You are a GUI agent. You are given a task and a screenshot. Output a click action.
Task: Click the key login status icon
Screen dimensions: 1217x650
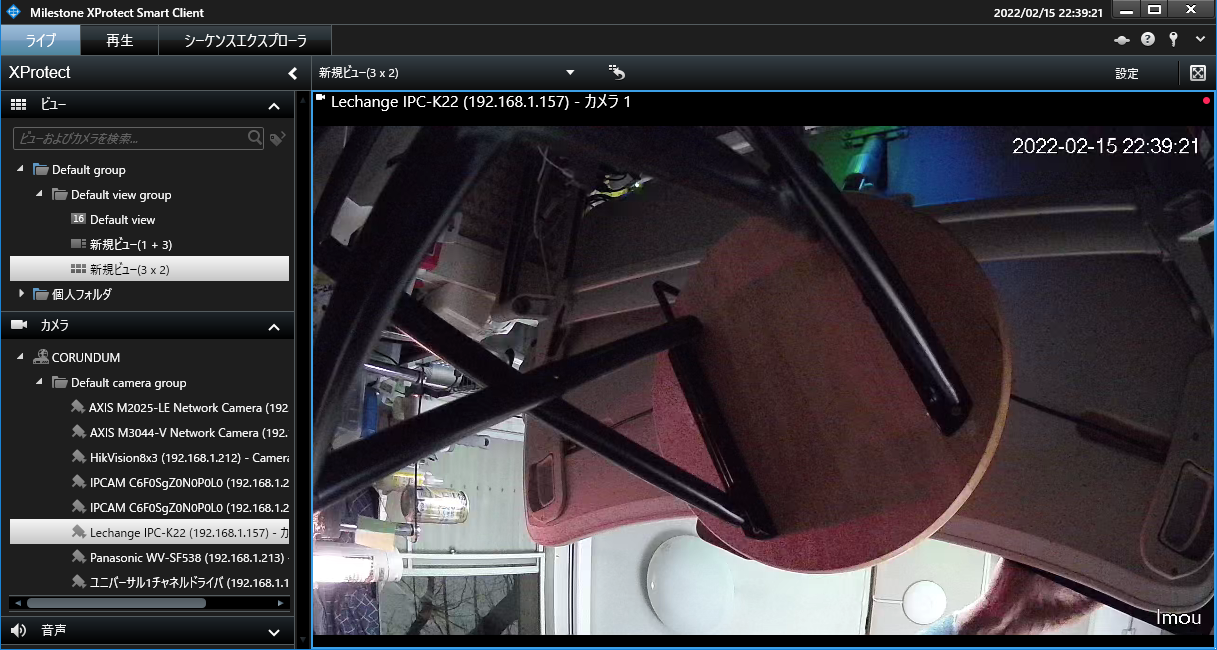point(1174,41)
